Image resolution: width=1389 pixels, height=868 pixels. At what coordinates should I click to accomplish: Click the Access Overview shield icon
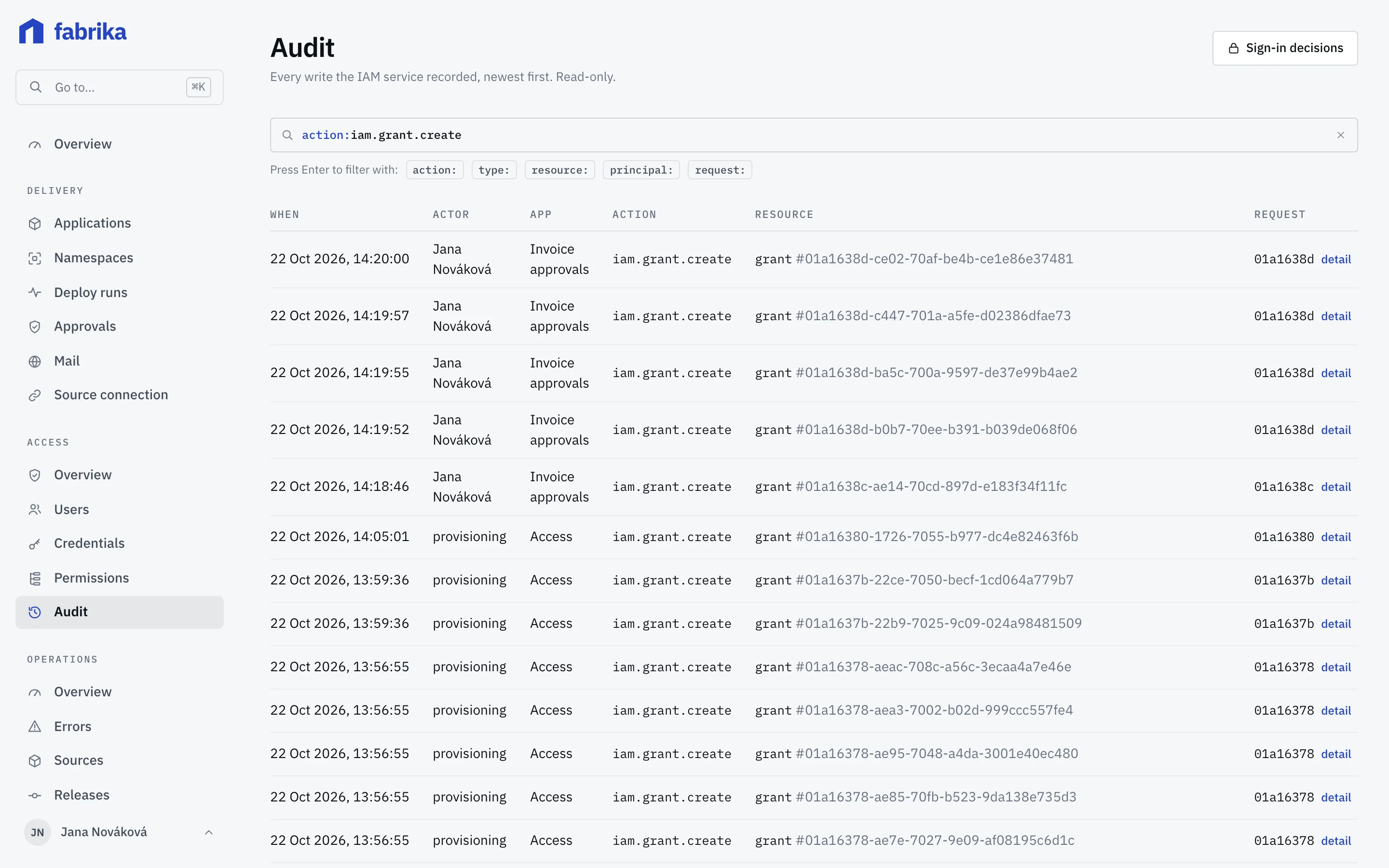click(35, 475)
